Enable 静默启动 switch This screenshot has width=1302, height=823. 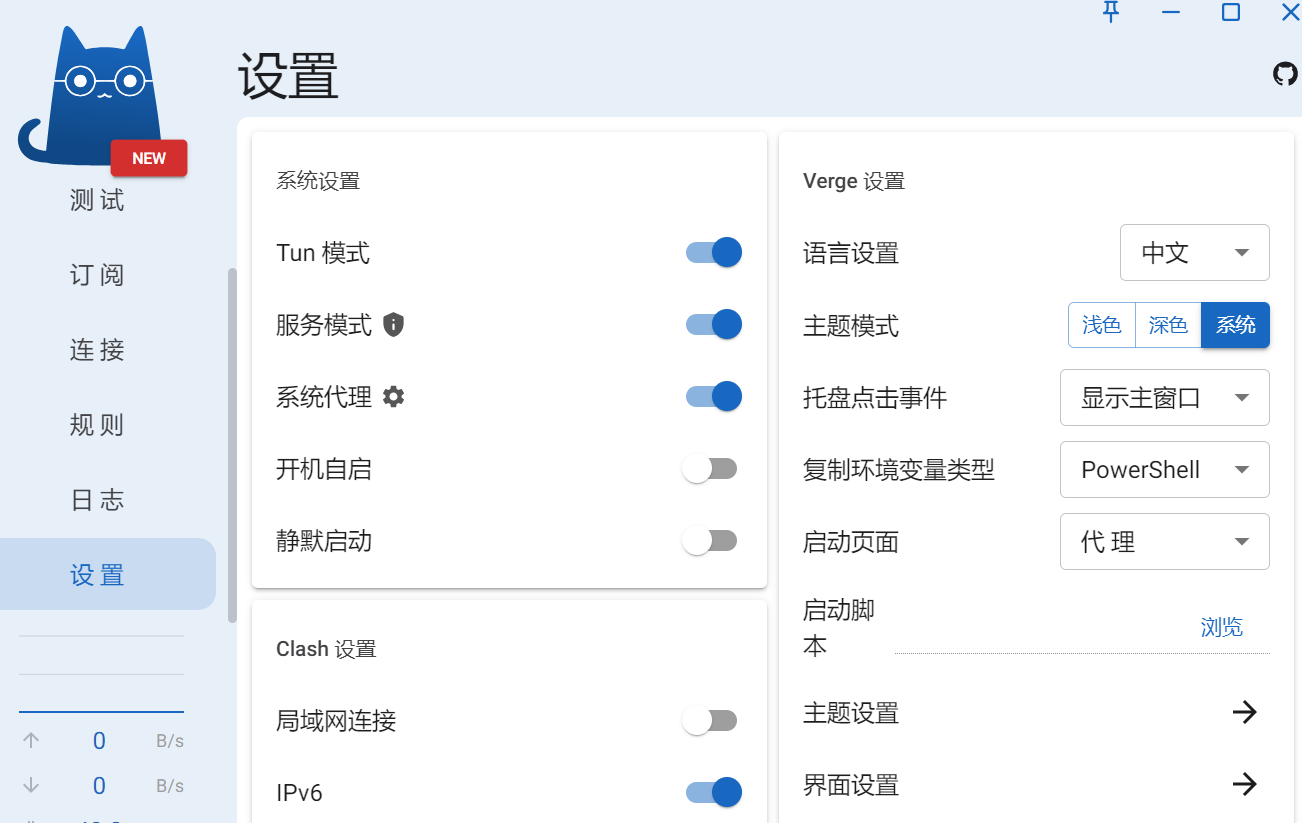click(x=710, y=541)
